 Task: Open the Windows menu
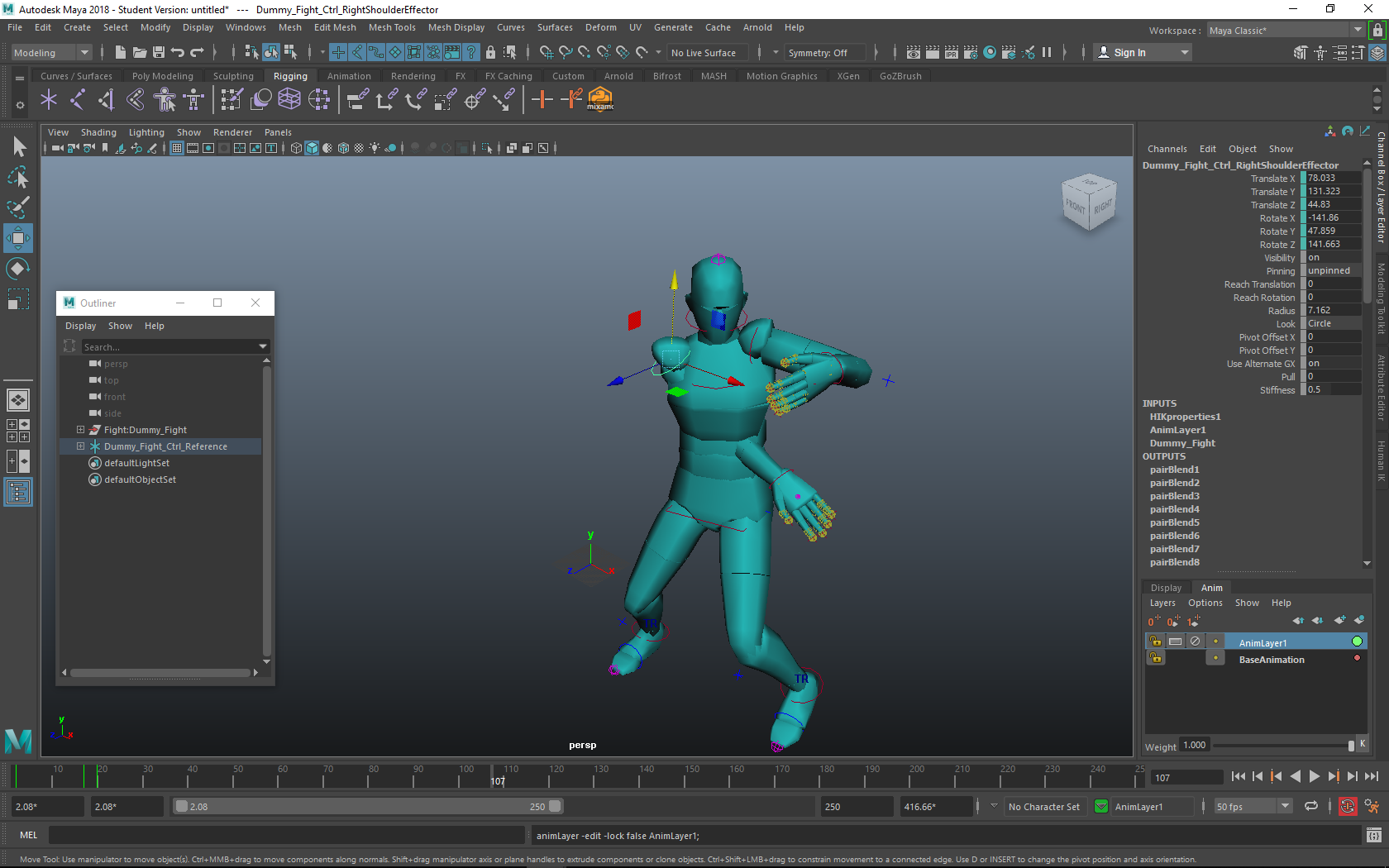(x=246, y=27)
